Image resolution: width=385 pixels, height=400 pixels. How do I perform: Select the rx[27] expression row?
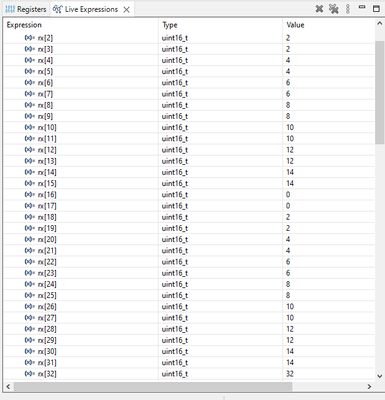(x=189, y=318)
